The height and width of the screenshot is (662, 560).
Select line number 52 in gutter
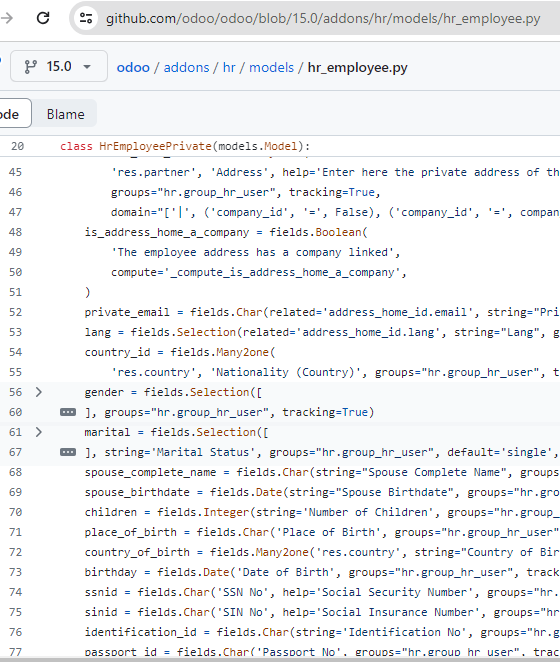(x=16, y=312)
